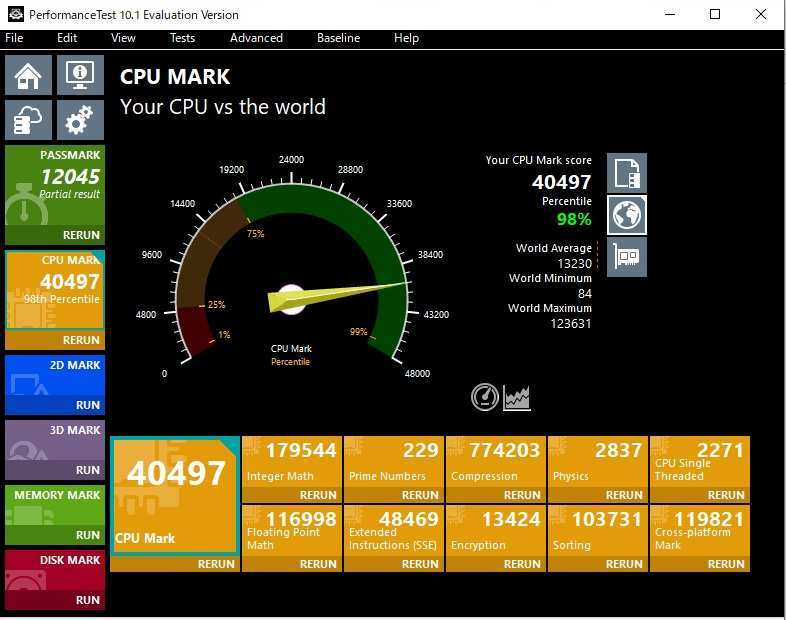
Task: Select the CPU Single Threaded 2271 tile
Action: pos(700,462)
